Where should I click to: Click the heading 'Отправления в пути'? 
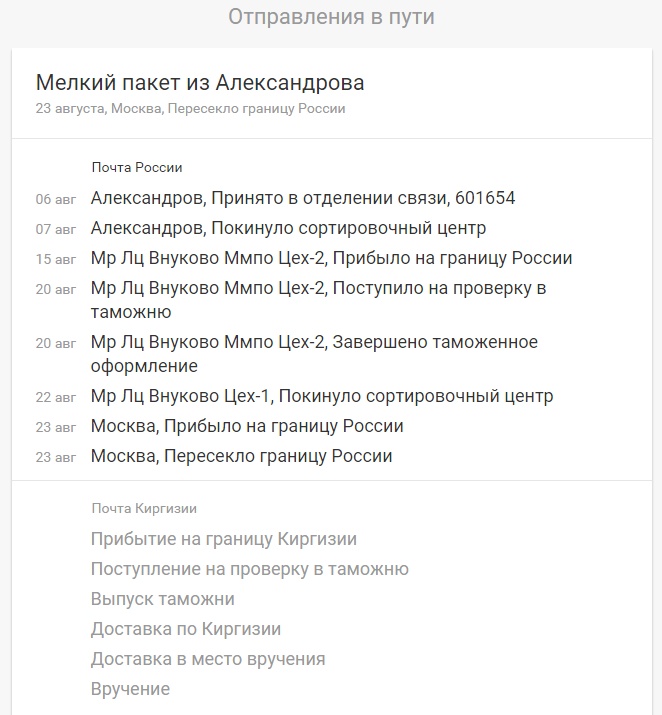pyautogui.click(x=331, y=17)
